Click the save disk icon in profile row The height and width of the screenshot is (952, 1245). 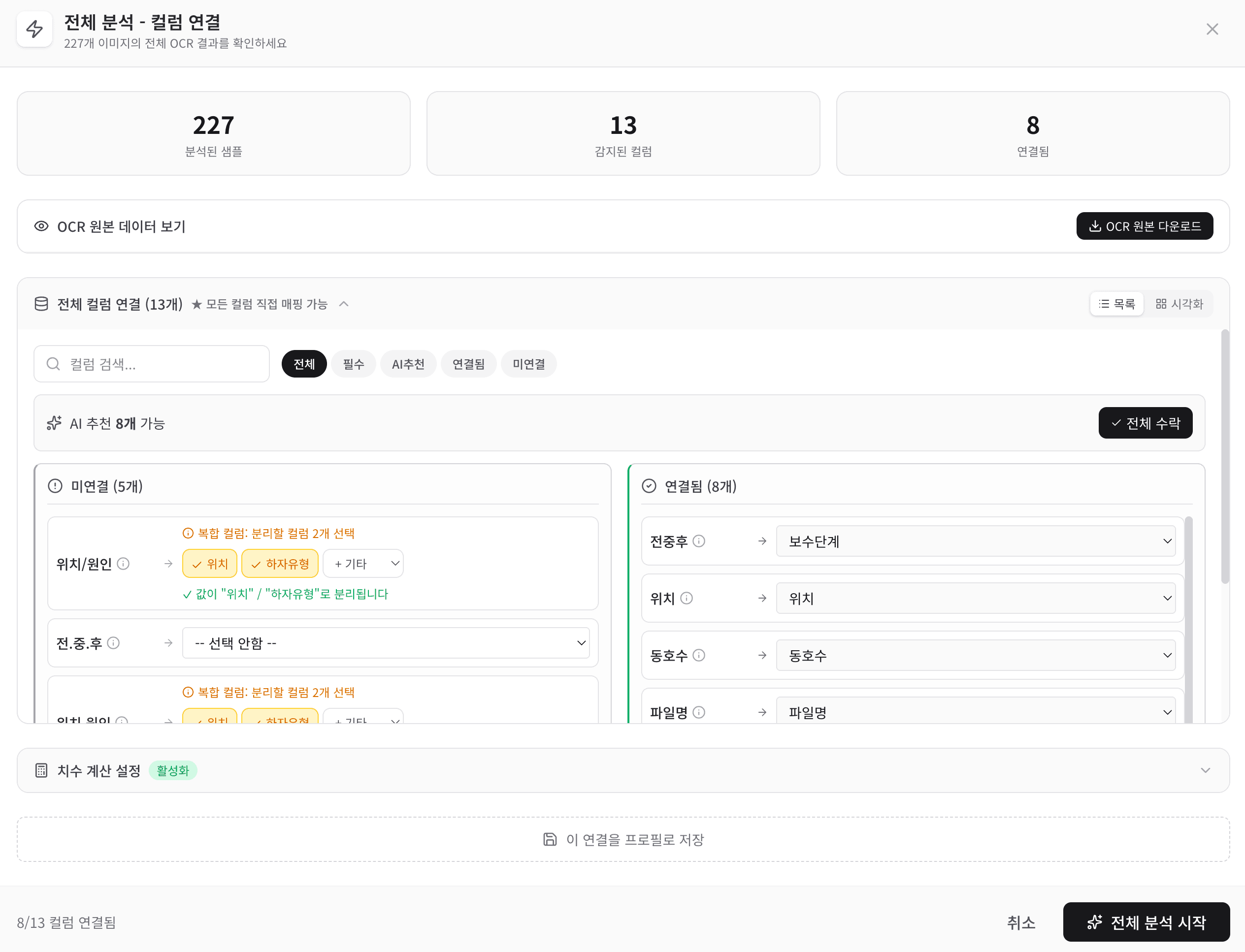[550, 839]
